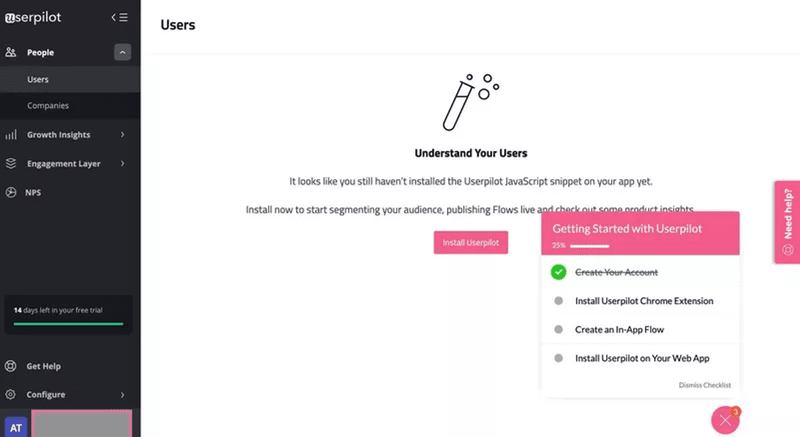Check the Install Userpilot Chrome Extension item

[558, 301]
